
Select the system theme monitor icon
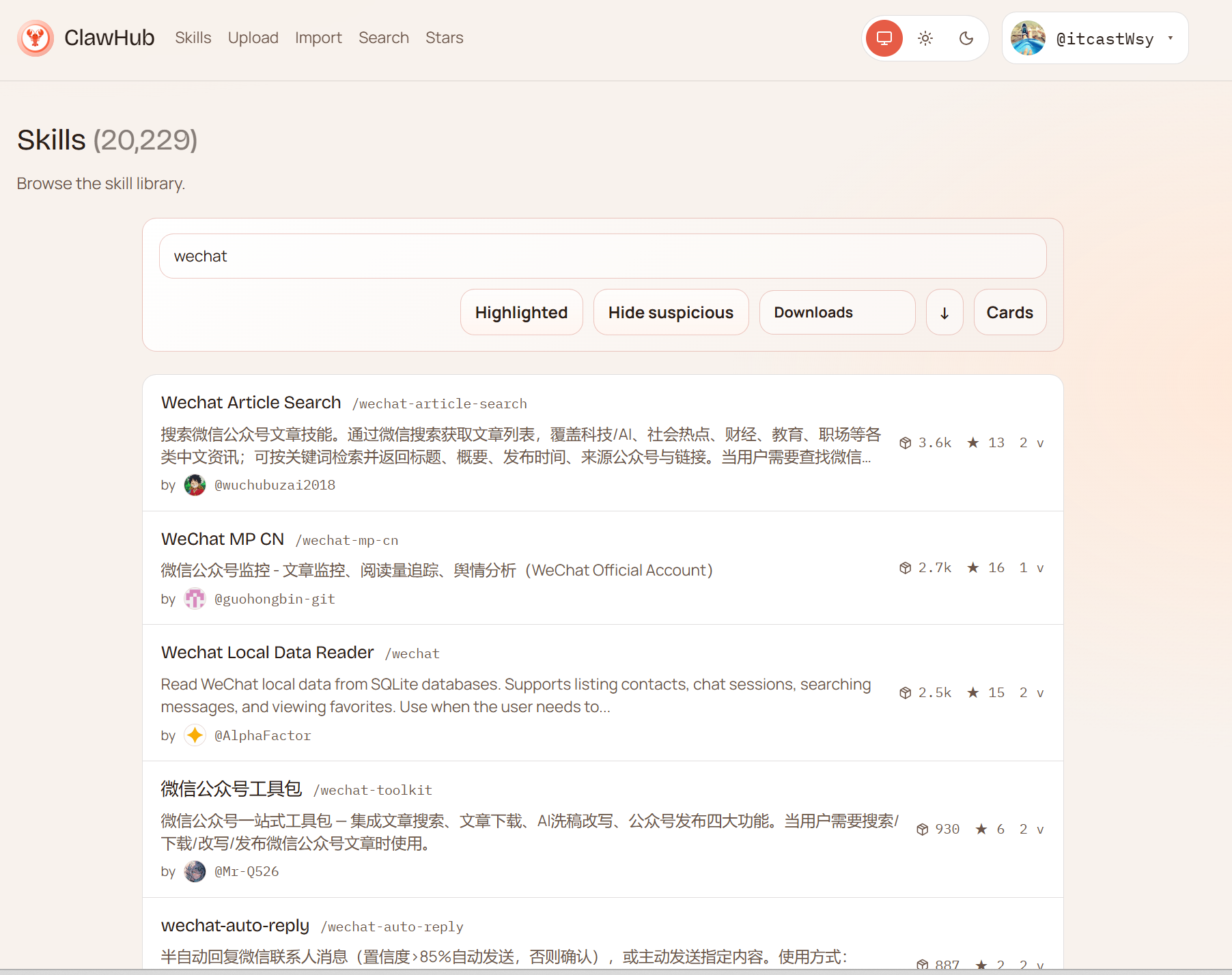point(884,38)
